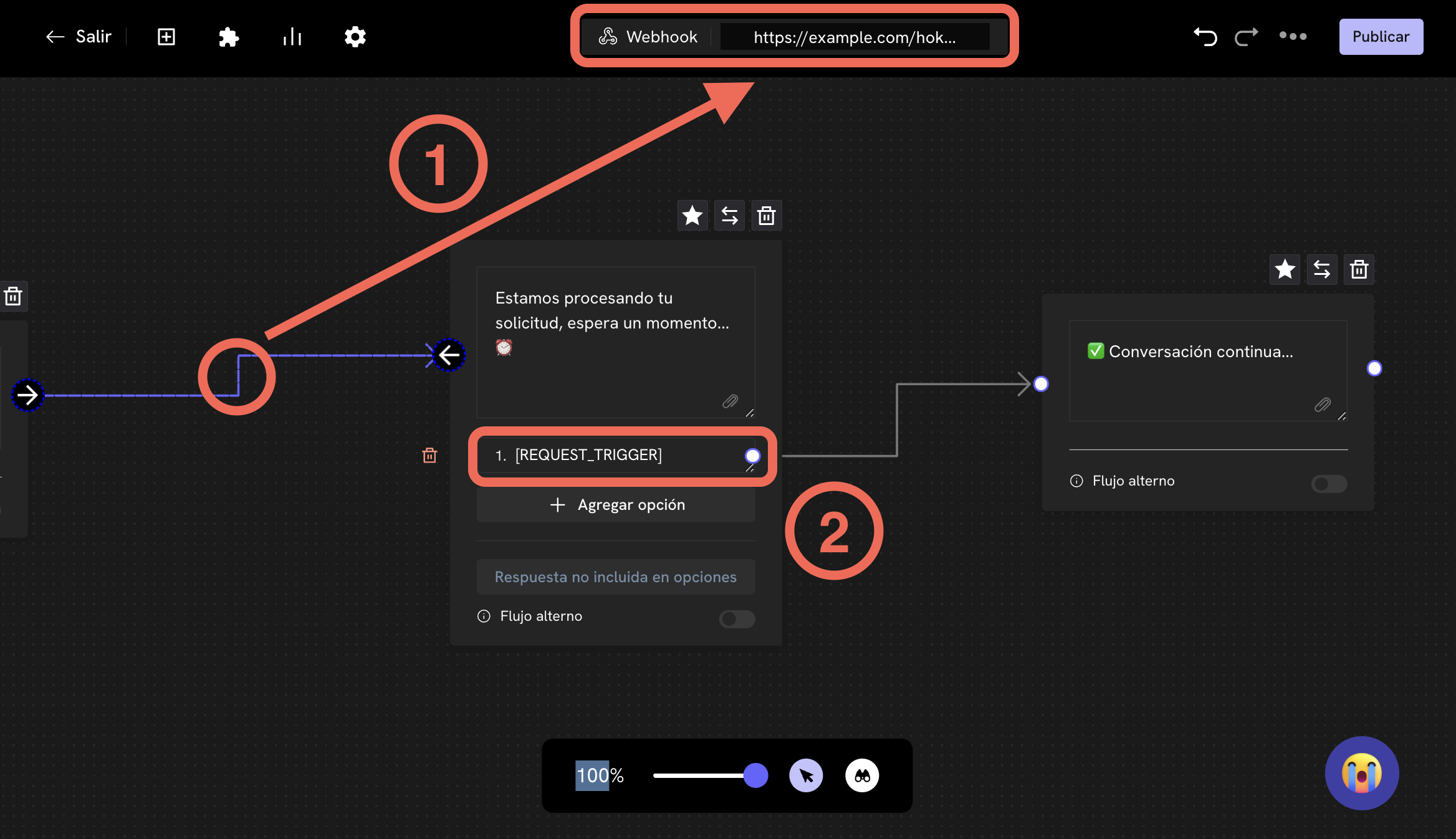Open the three-dot more options menu
Image resolution: width=1456 pixels, height=839 pixels.
(1293, 36)
